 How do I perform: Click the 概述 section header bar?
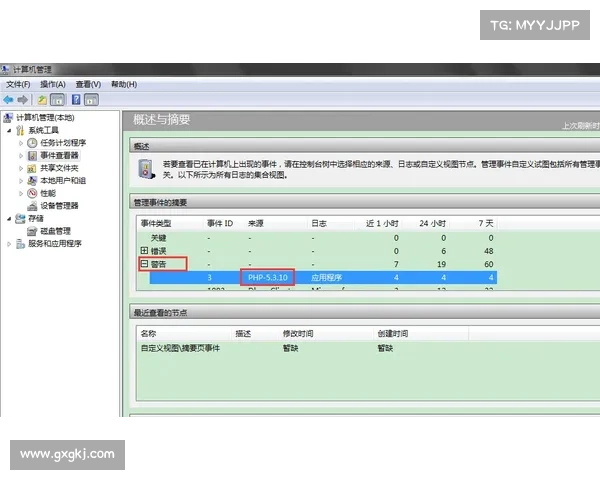364,146
